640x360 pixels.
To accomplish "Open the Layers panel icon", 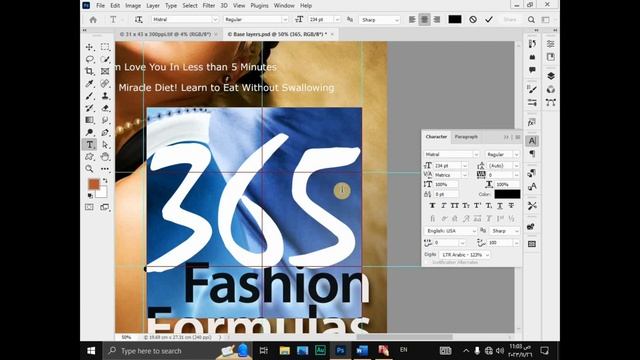I will (551, 76).
